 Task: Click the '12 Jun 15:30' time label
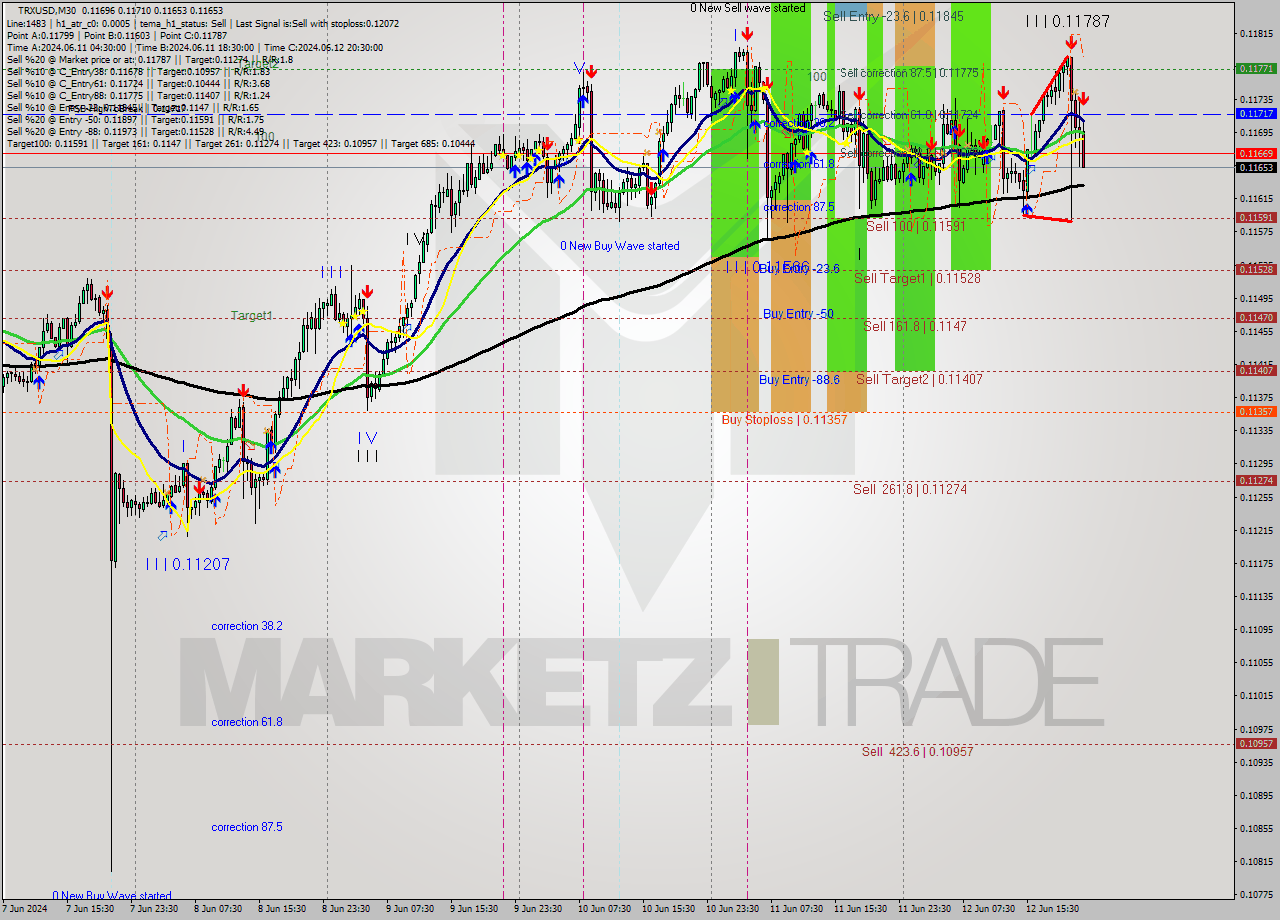[x=1052, y=909]
